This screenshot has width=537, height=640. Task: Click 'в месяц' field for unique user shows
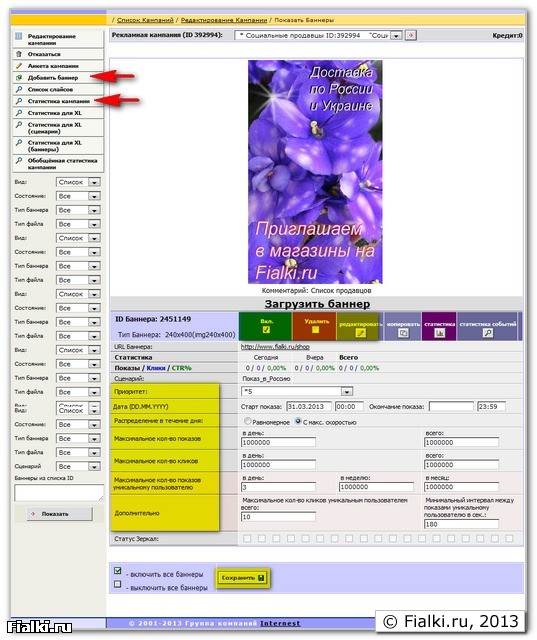pos(461,487)
